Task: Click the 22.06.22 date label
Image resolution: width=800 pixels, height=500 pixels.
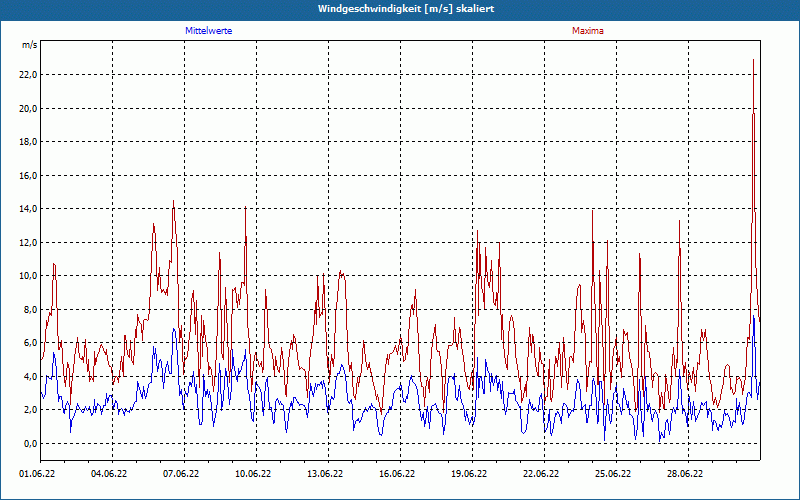Action: [541, 474]
